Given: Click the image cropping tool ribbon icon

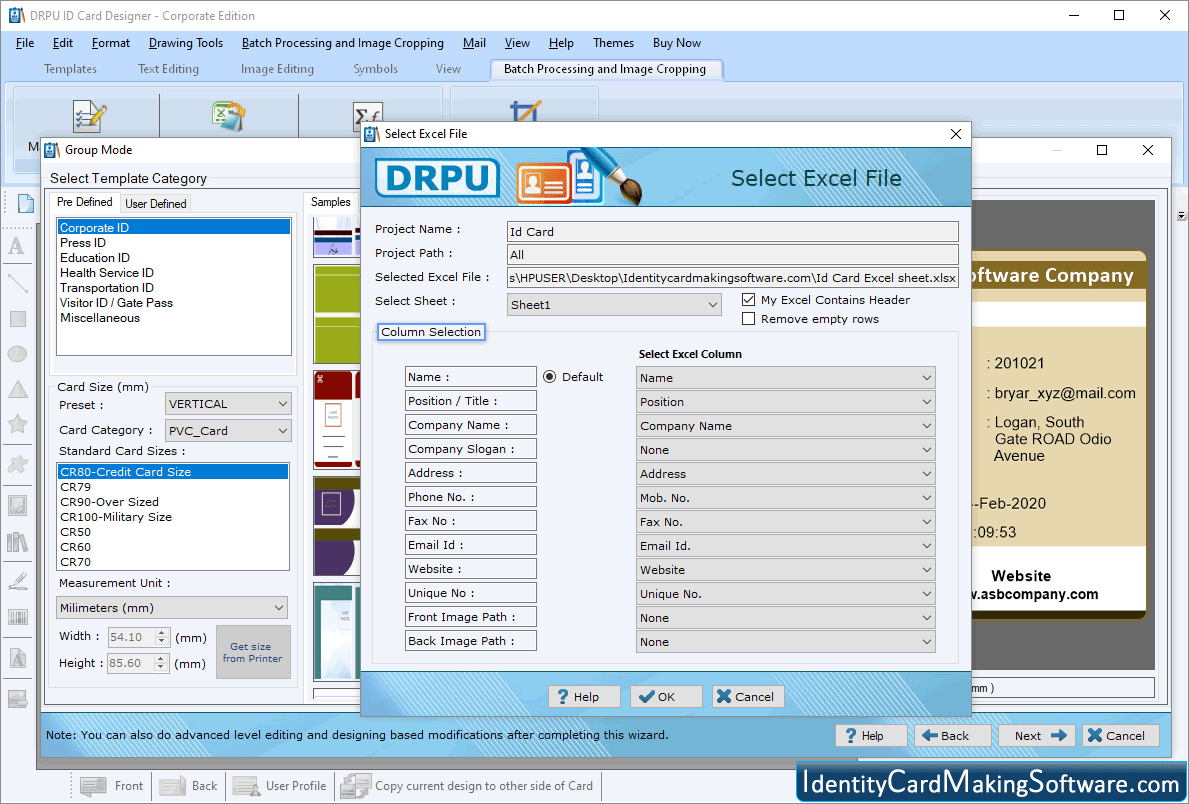Looking at the screenshot, I should (525, 111).
